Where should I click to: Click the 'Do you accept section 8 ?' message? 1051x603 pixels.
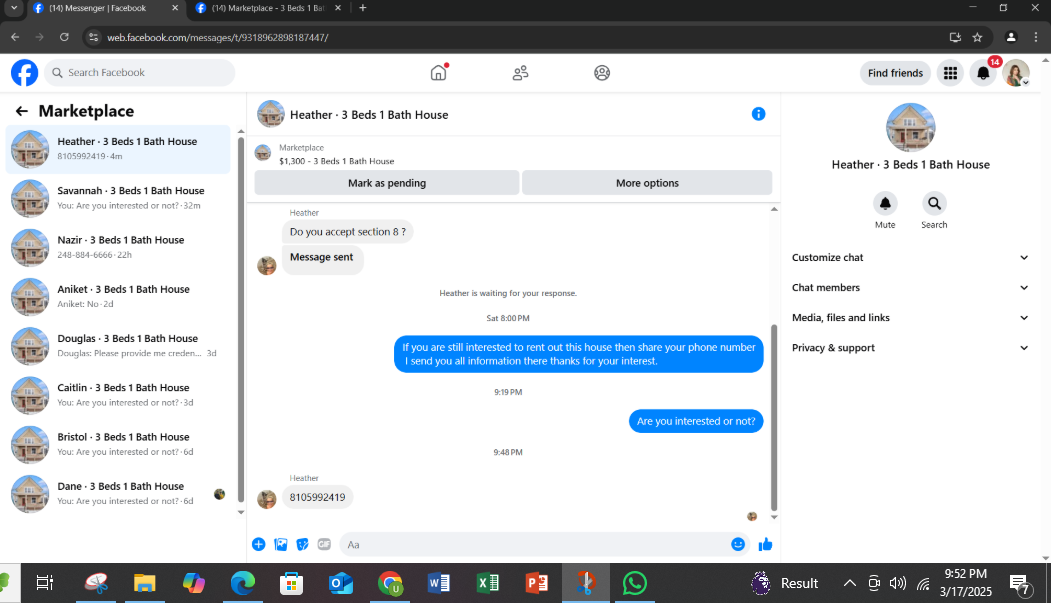point(347,232)
